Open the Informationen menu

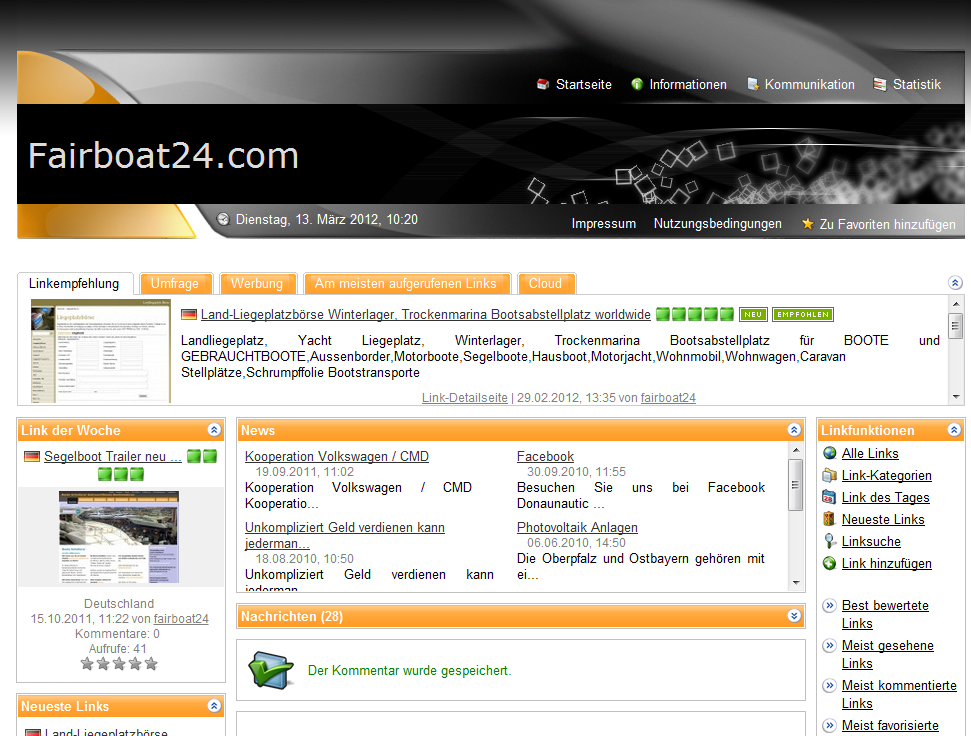[688, 84]
